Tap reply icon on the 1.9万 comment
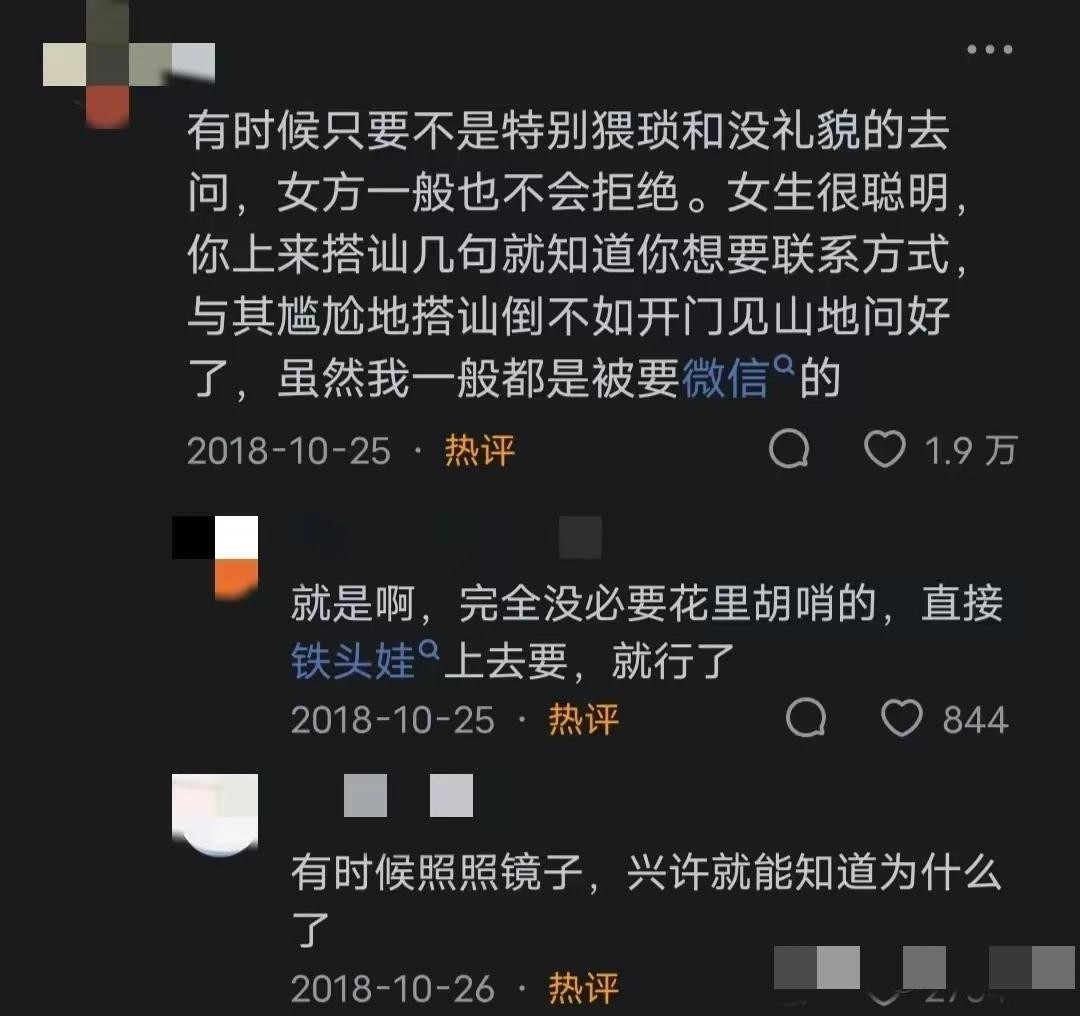Viewport: 1080px width, 1016px height. point(789,449)
